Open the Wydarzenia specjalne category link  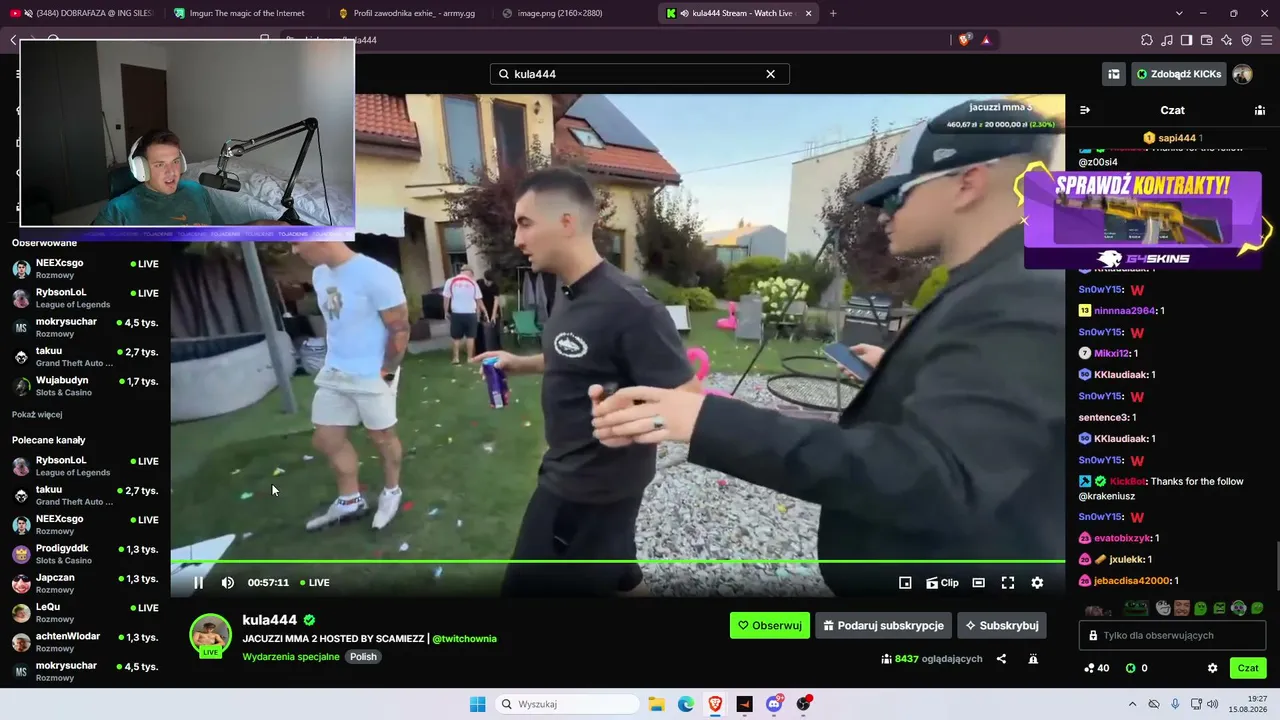point(291,657)
